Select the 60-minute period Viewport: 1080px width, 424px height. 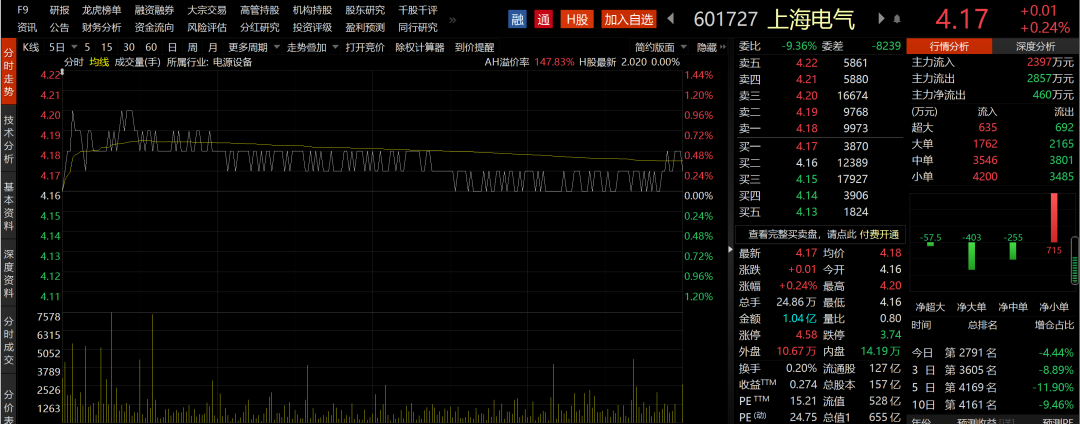coord(152,47)
